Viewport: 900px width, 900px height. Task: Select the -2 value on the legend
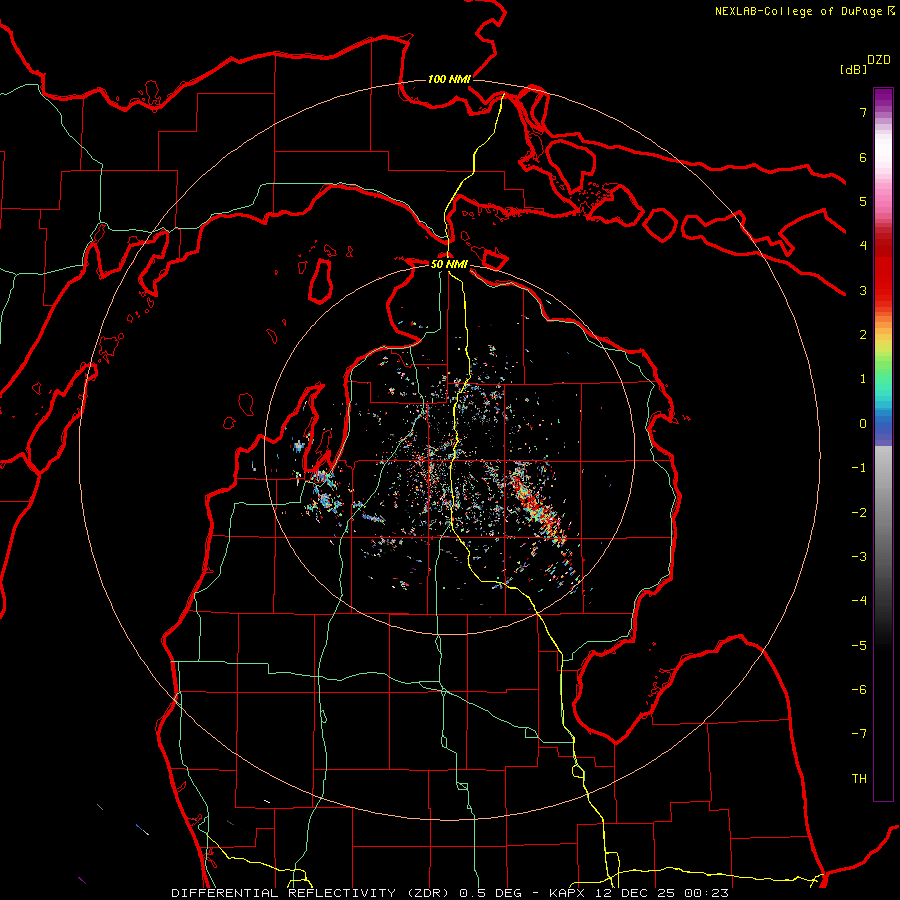pyautogui.click(x=859, y=513)
